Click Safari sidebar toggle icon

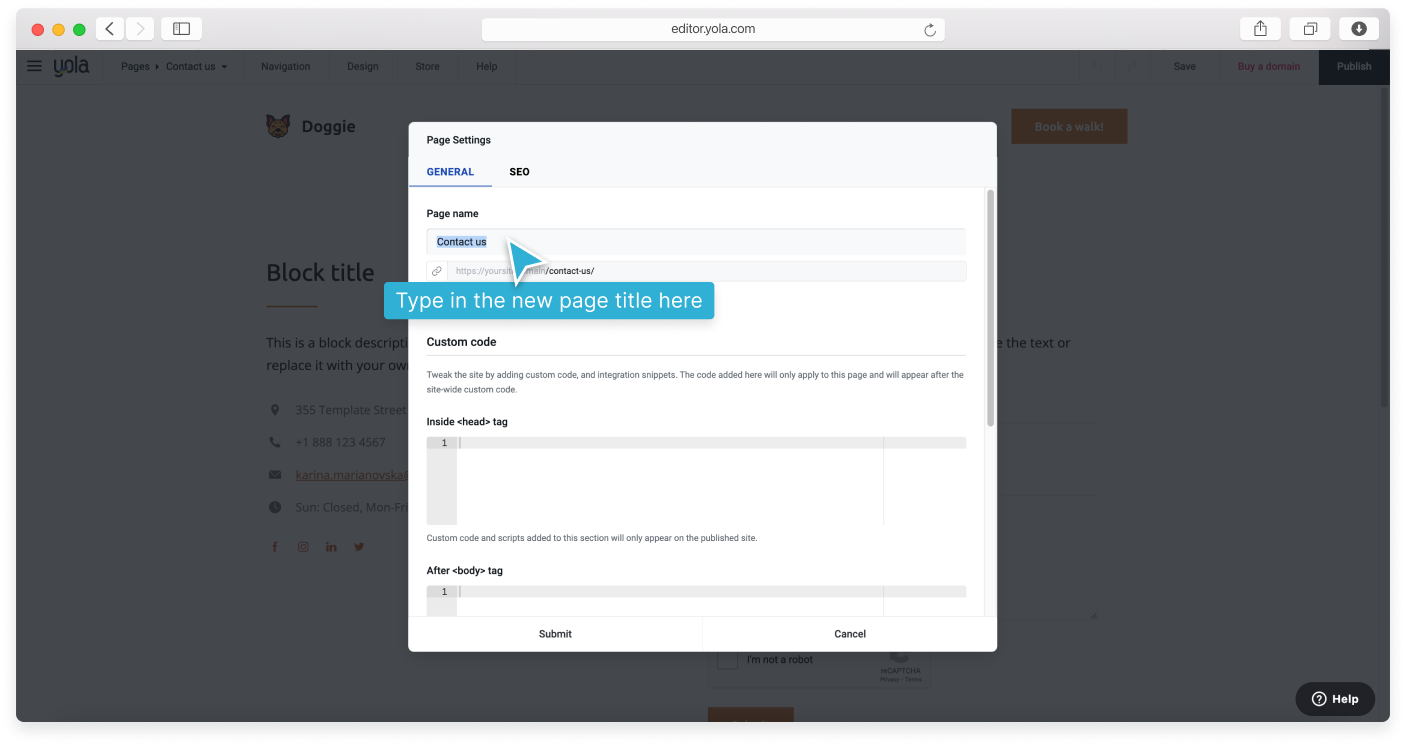tap(181, 29)
